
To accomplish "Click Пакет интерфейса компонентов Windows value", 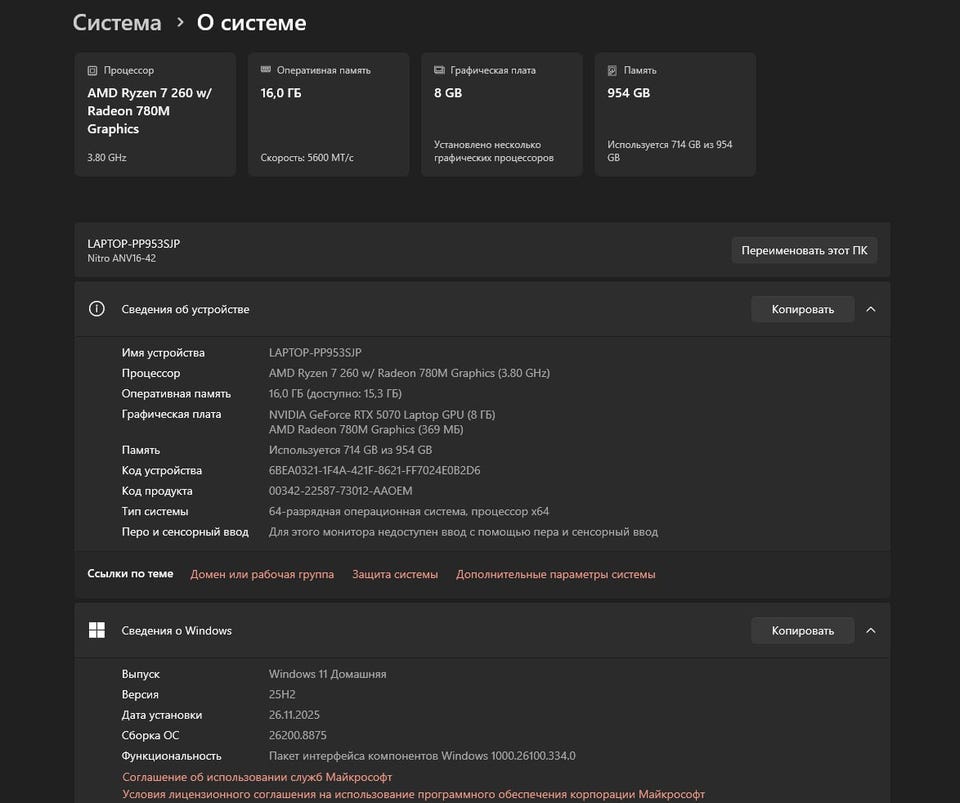I will 422,756.
